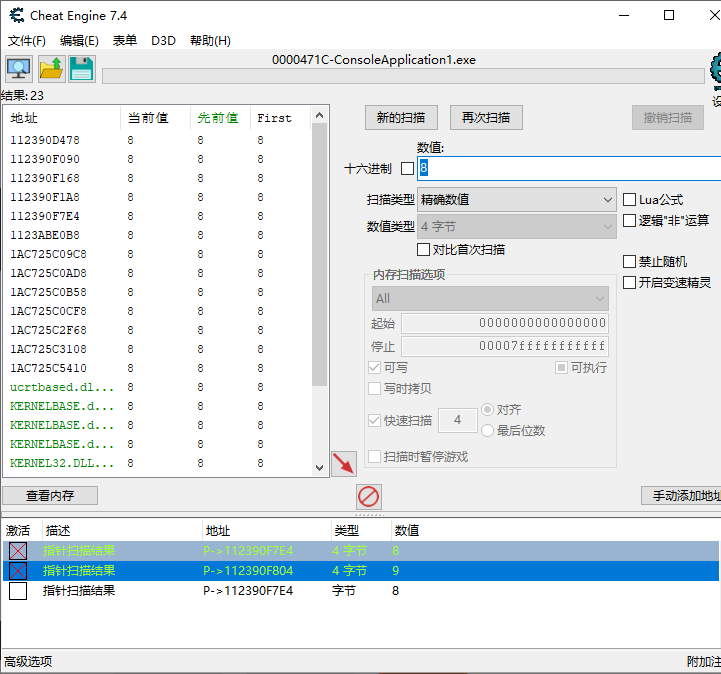
Task: Toggle the 可执行 checkbox
Action: 561,367
